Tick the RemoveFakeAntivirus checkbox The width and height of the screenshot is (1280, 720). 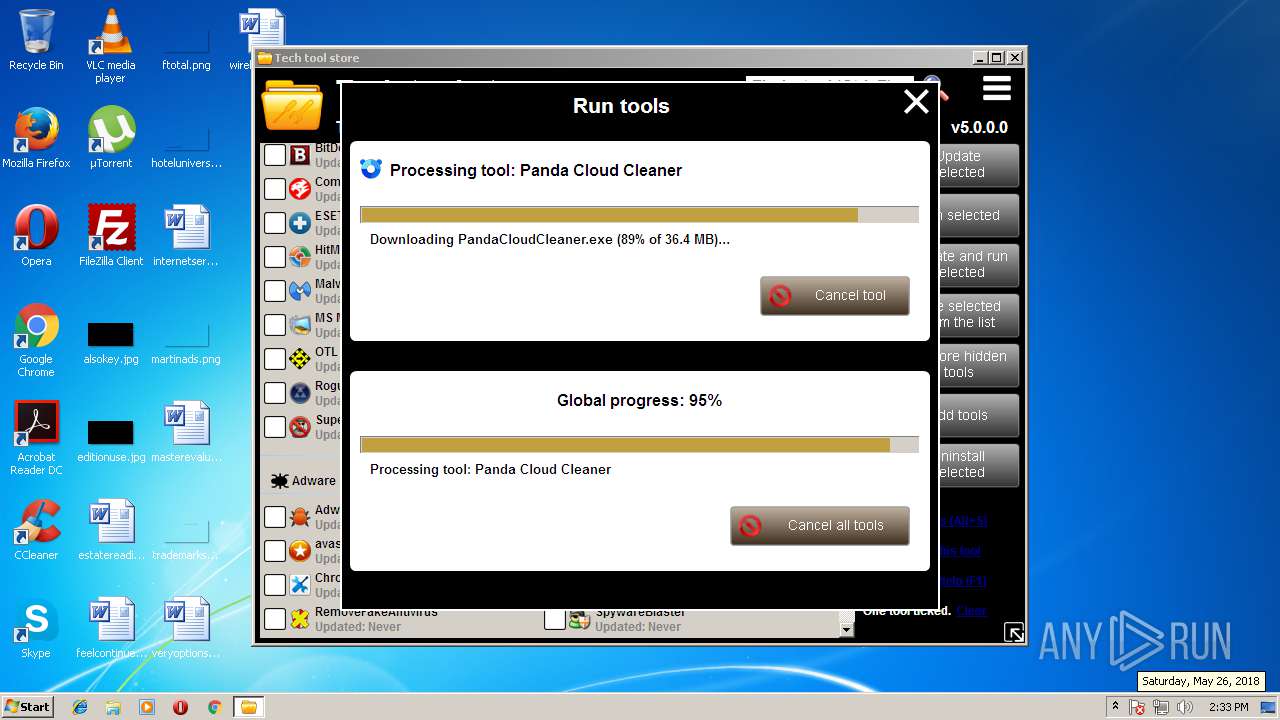click(275, 619)
